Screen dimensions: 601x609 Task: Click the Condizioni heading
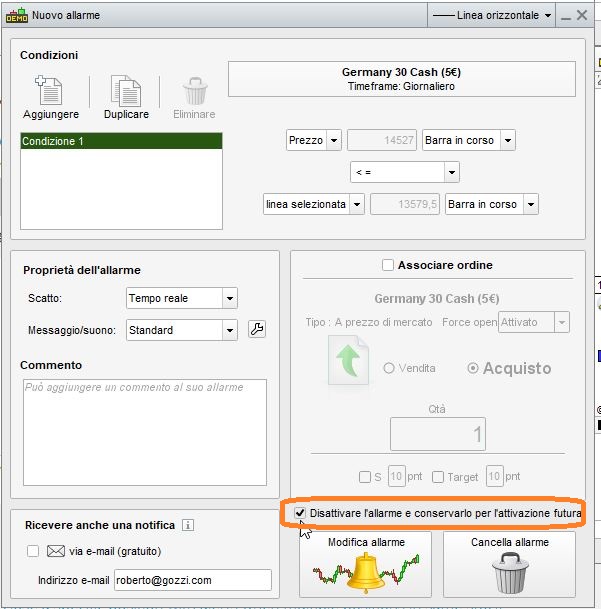49,55
